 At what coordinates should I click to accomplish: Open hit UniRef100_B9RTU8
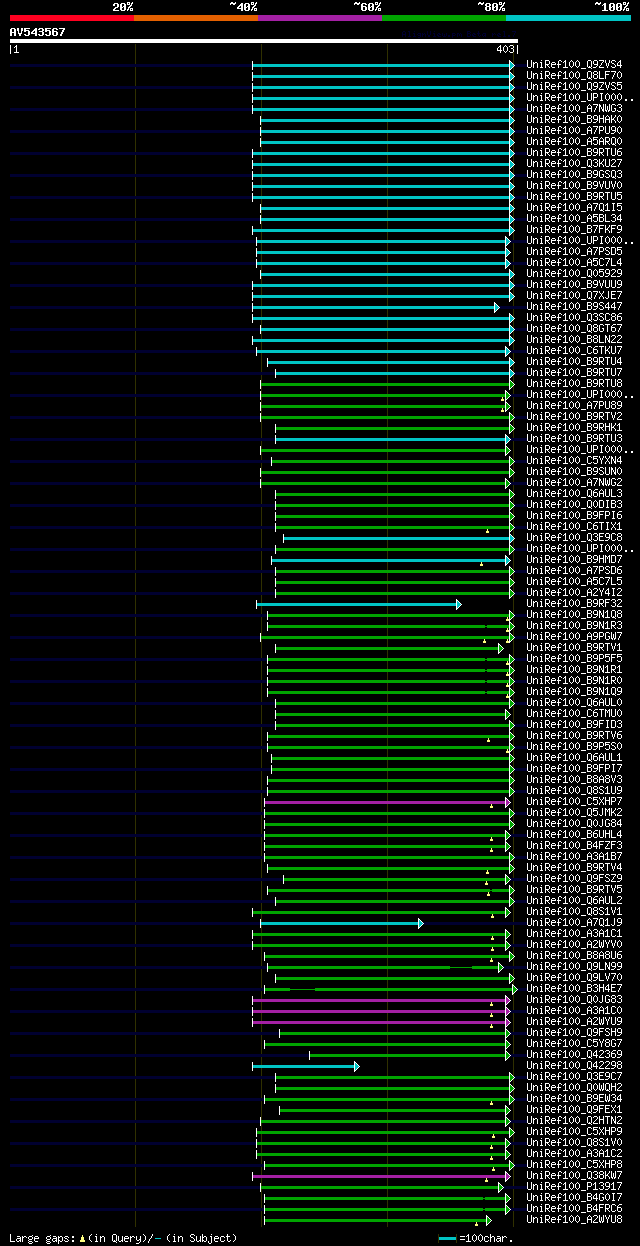[x=574, y=383]
